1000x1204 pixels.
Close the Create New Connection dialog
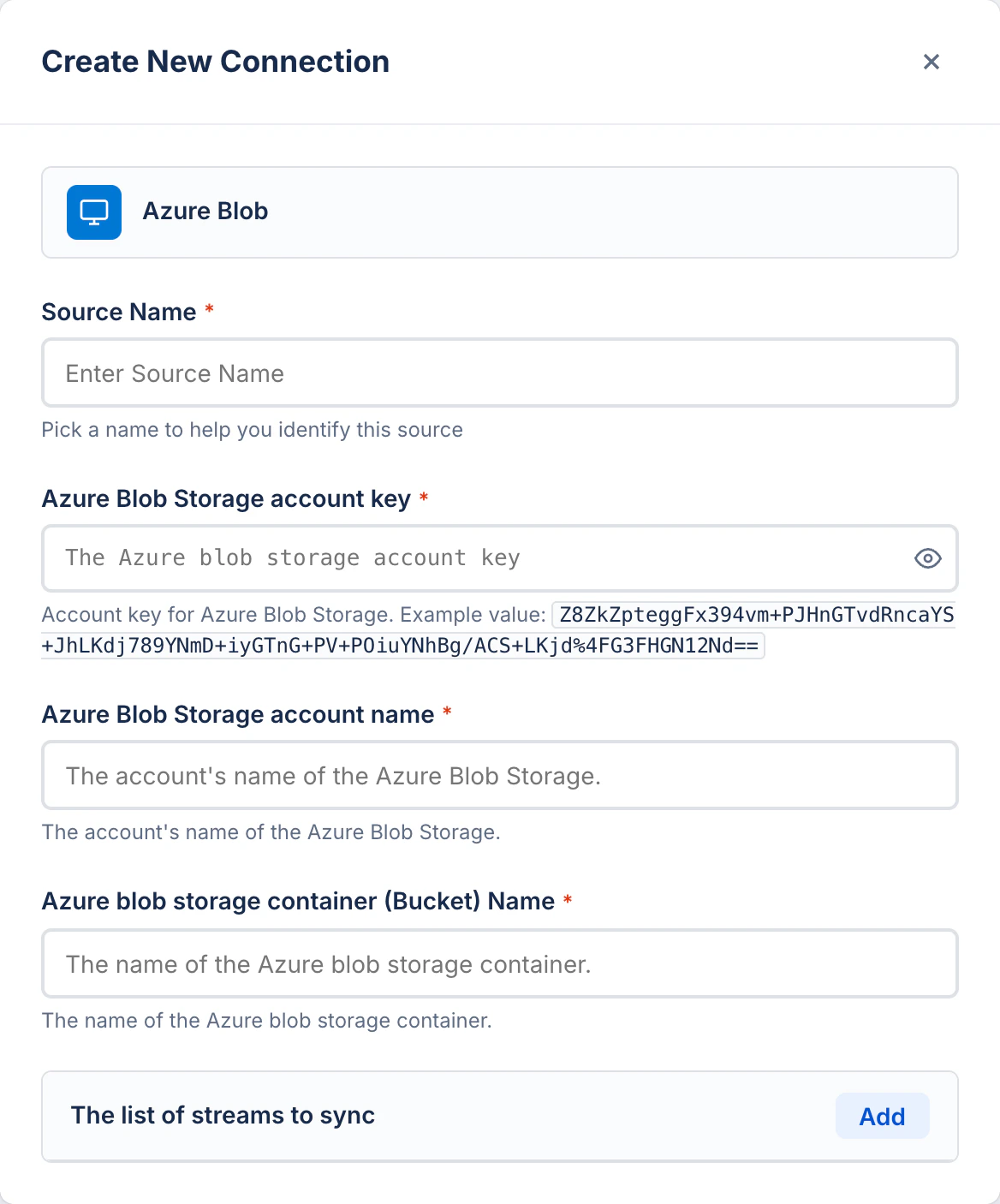(x=932, y=62)
